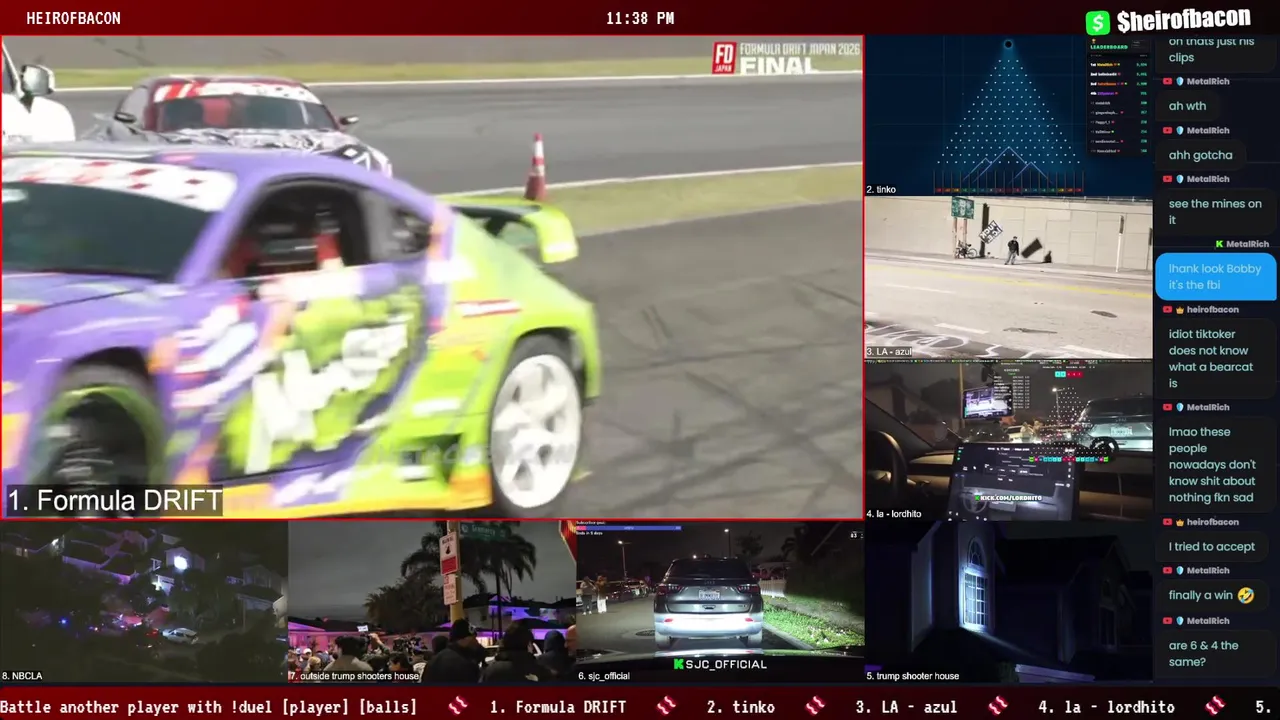The width and height of the screenshot is (1280, 720).
Task: Open the outside trump shooters house stream
Action: [x=432, y=602]
